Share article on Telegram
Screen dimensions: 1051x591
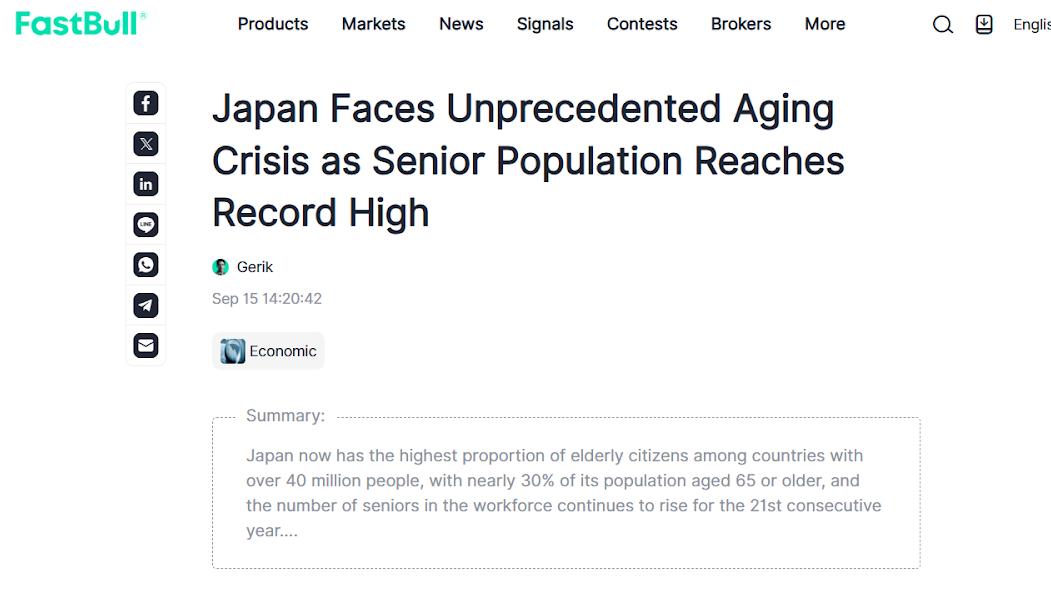click(146, 305)
